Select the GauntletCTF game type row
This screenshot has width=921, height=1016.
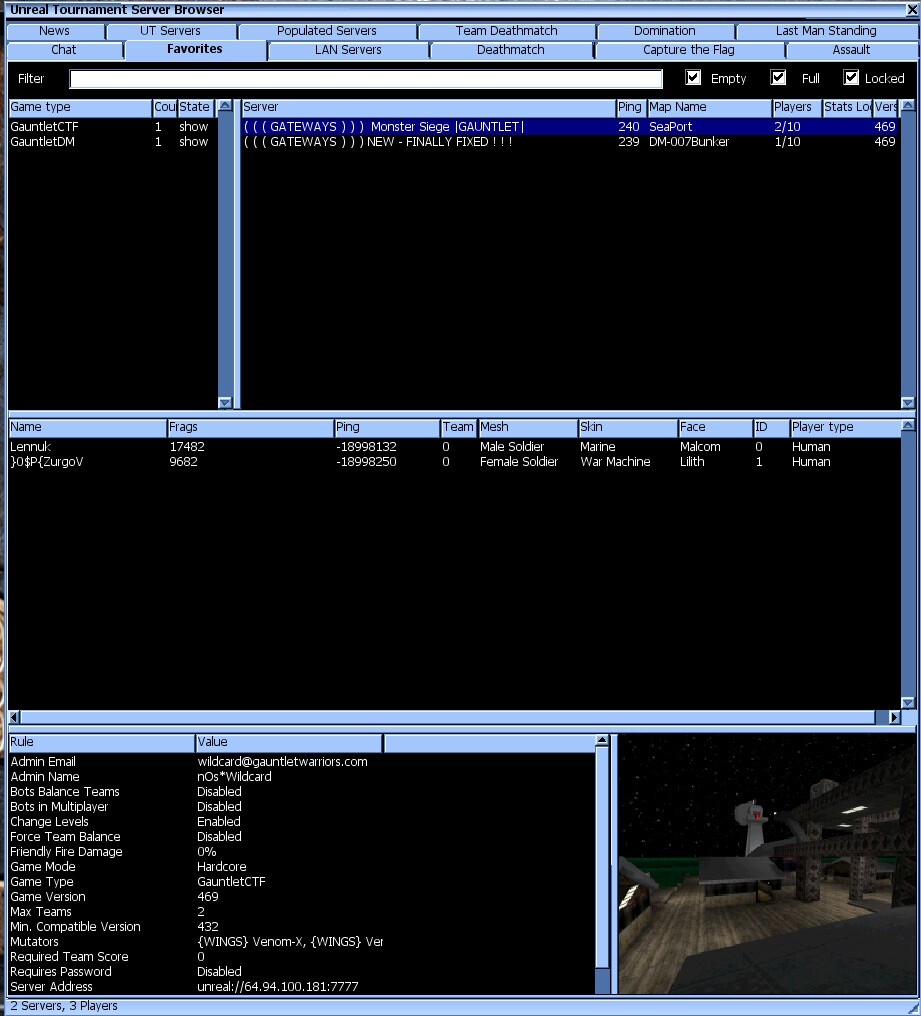[113, 126]
